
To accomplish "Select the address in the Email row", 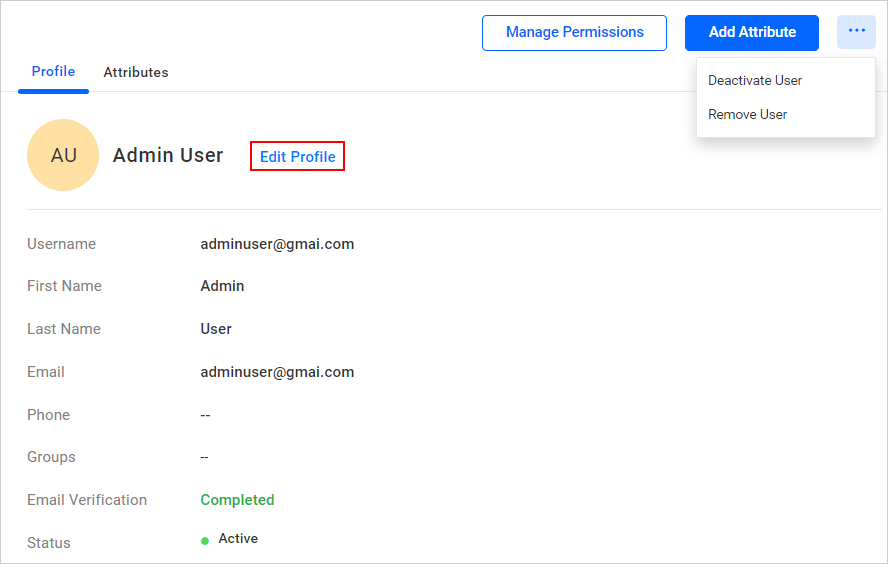I will [277, 372].
